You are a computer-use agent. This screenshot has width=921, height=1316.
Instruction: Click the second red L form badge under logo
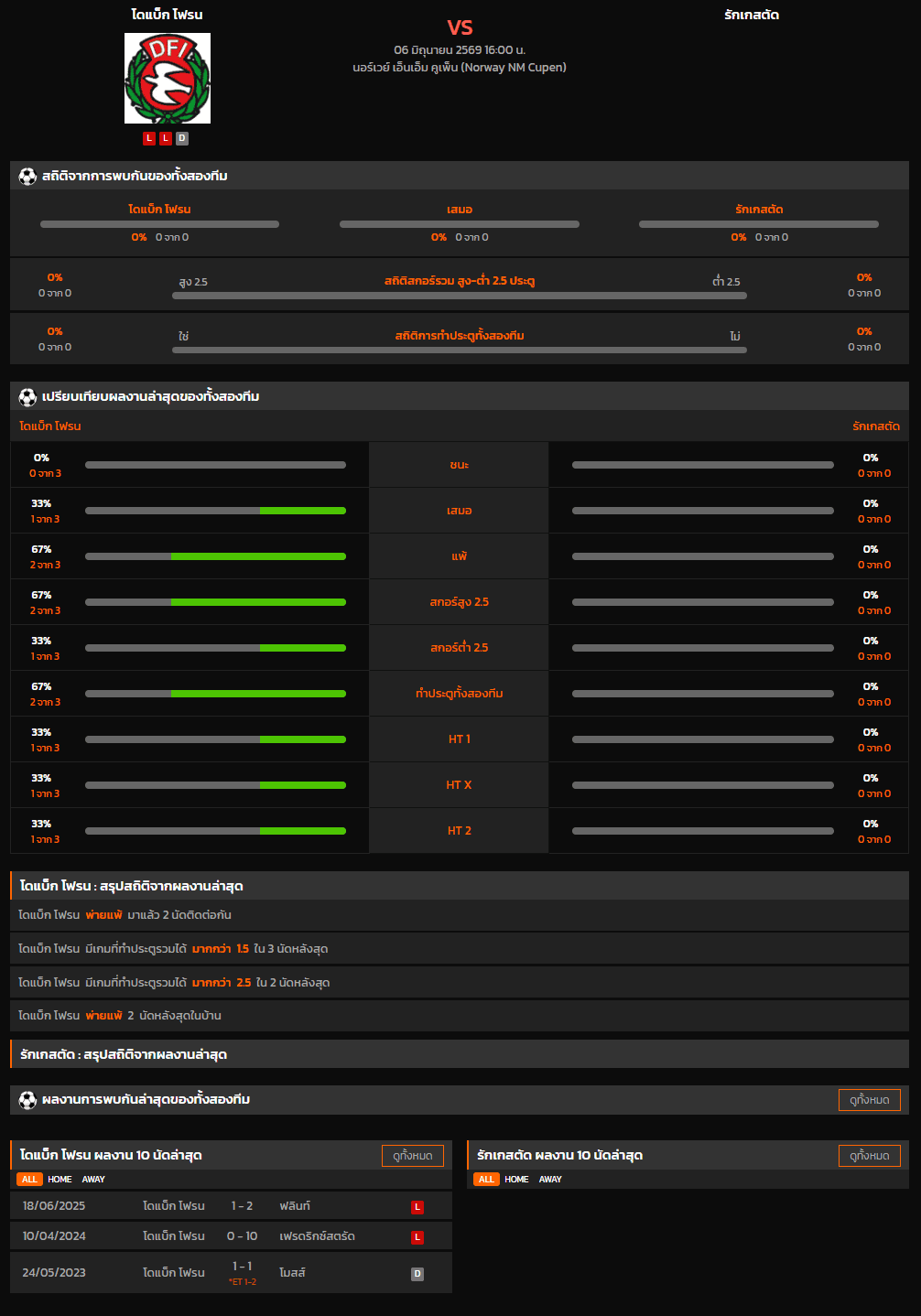(x=166, y=138)
